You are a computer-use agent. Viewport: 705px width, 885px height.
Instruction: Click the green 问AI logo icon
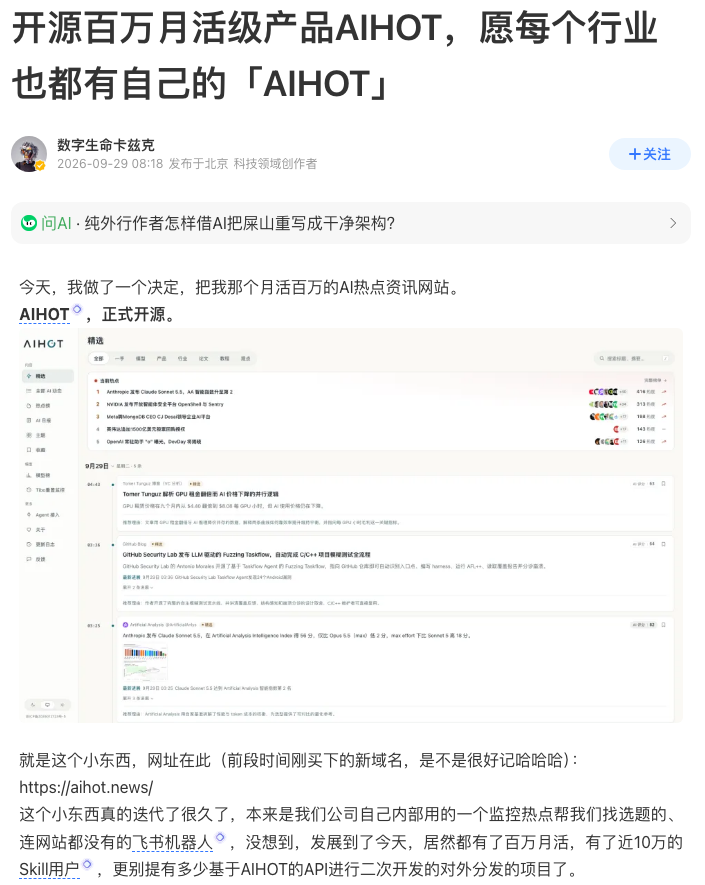[28, 224]
